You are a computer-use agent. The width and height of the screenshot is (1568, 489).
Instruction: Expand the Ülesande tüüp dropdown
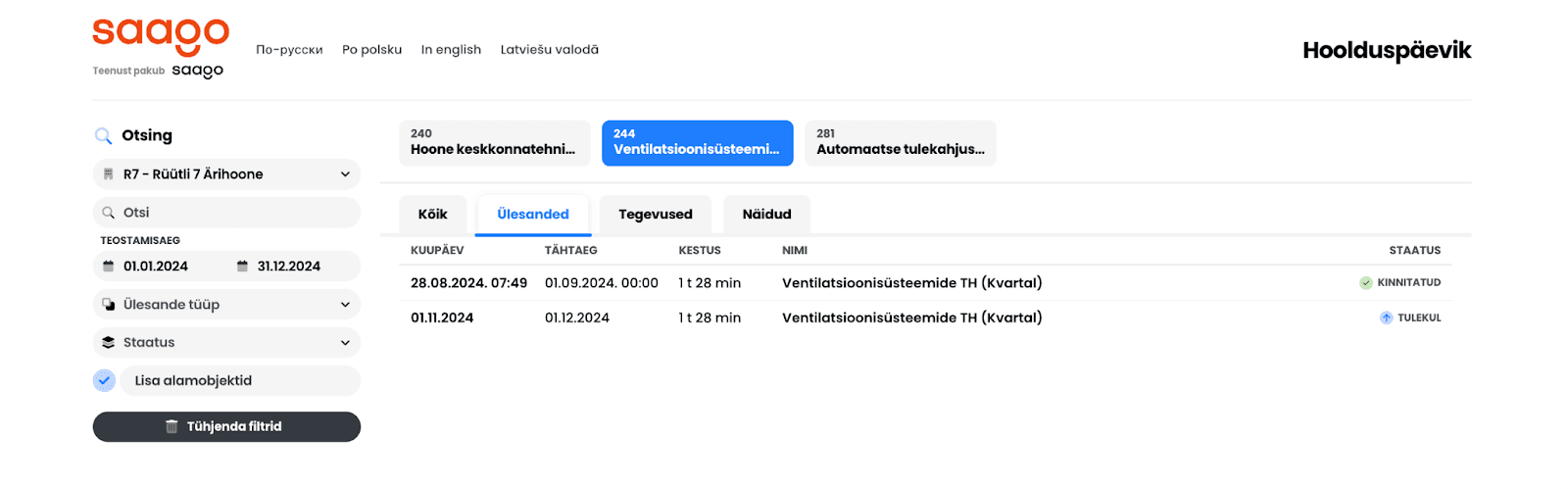226,305
